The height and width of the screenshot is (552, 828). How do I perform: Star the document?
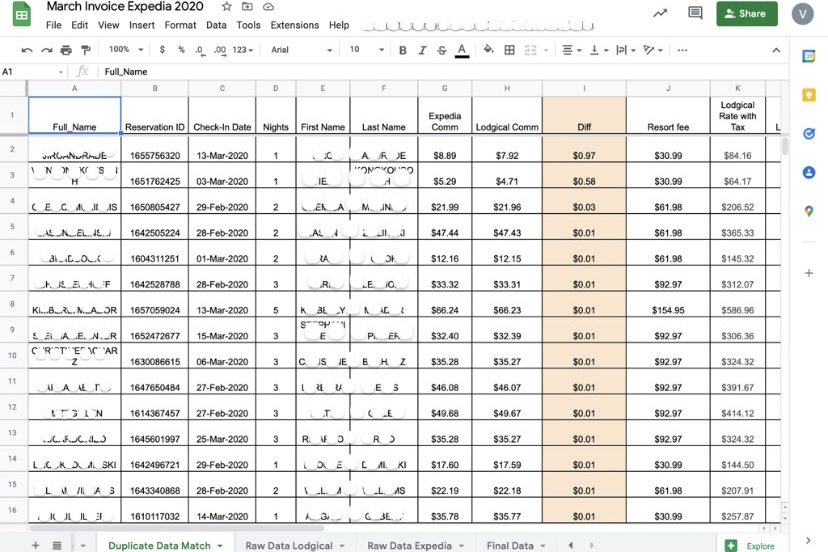(227, 7)
